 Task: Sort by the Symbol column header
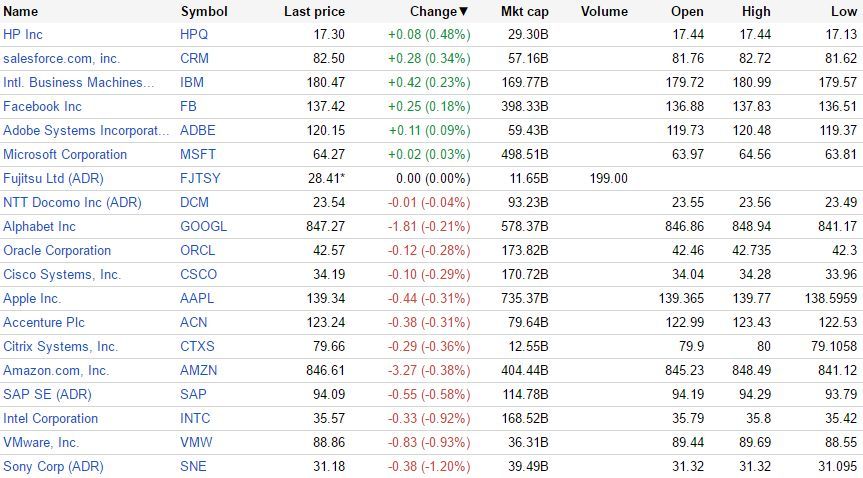point(204,12)
